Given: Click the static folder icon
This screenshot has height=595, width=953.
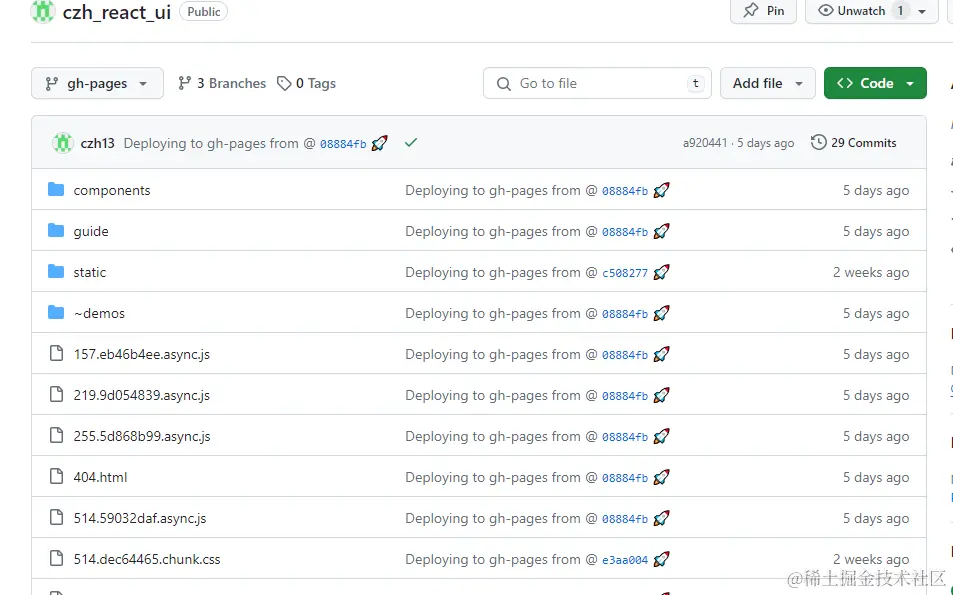Looking at the screenshot, I should click(x=56, y=271).
